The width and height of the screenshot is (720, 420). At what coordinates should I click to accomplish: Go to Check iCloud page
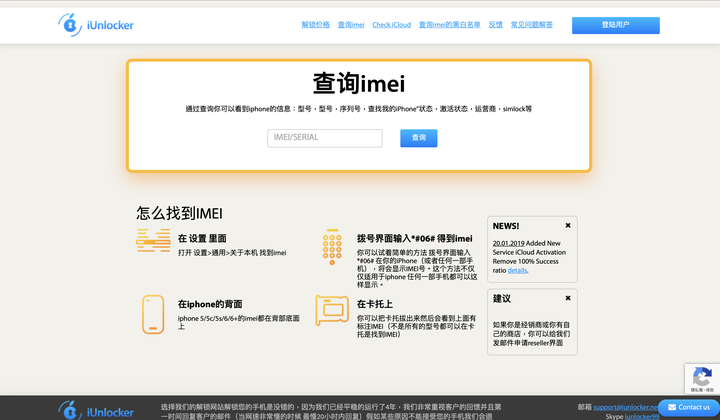coord(391,25)
